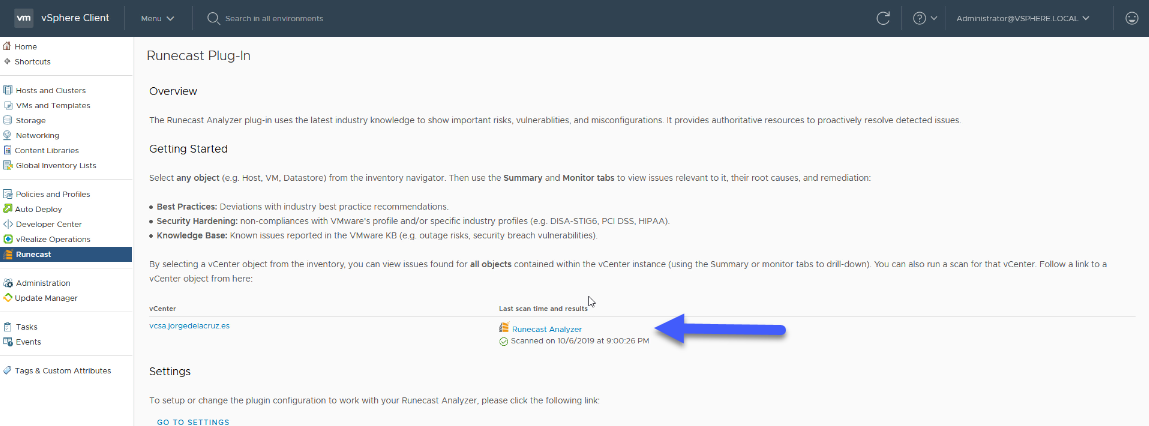Screen dimensions: 1149x426
Task: Click the smiley feedback icon
Action: pos(1131,18)
